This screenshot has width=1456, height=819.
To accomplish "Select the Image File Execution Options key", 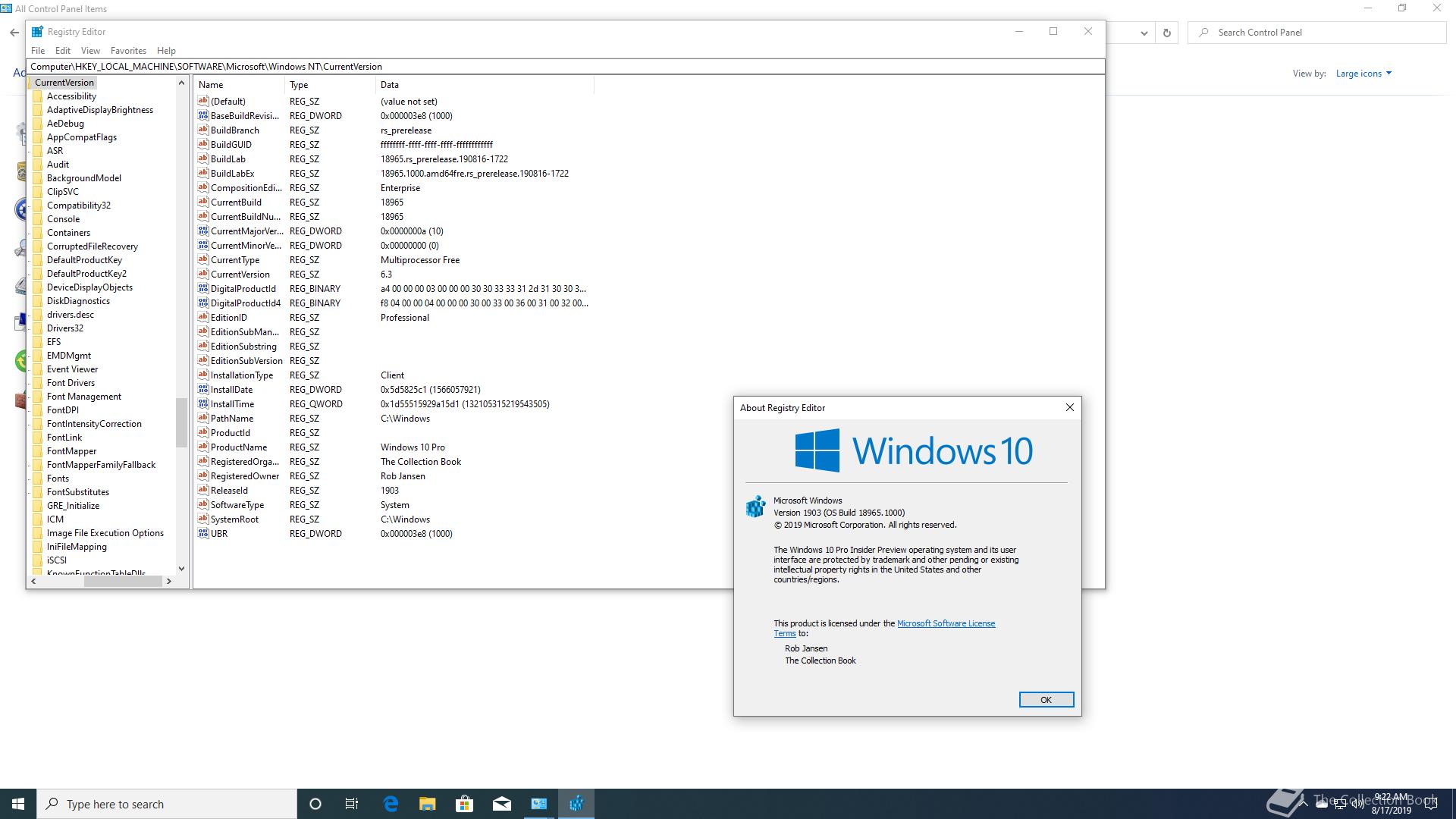I will click(x=105, y=533).
